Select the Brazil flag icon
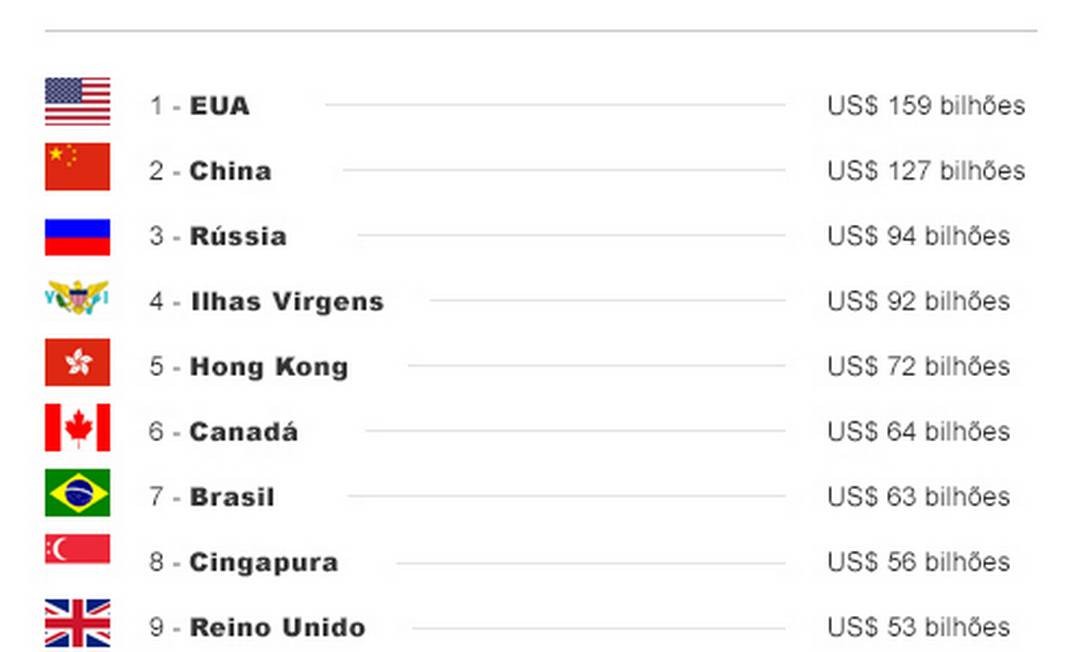This screenshot has width=1086, height=652. point(78,493)
